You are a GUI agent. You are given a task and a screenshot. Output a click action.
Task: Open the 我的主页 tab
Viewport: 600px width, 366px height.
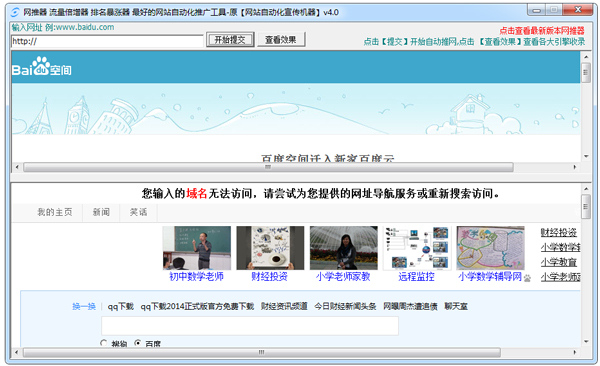click(54, 212)
